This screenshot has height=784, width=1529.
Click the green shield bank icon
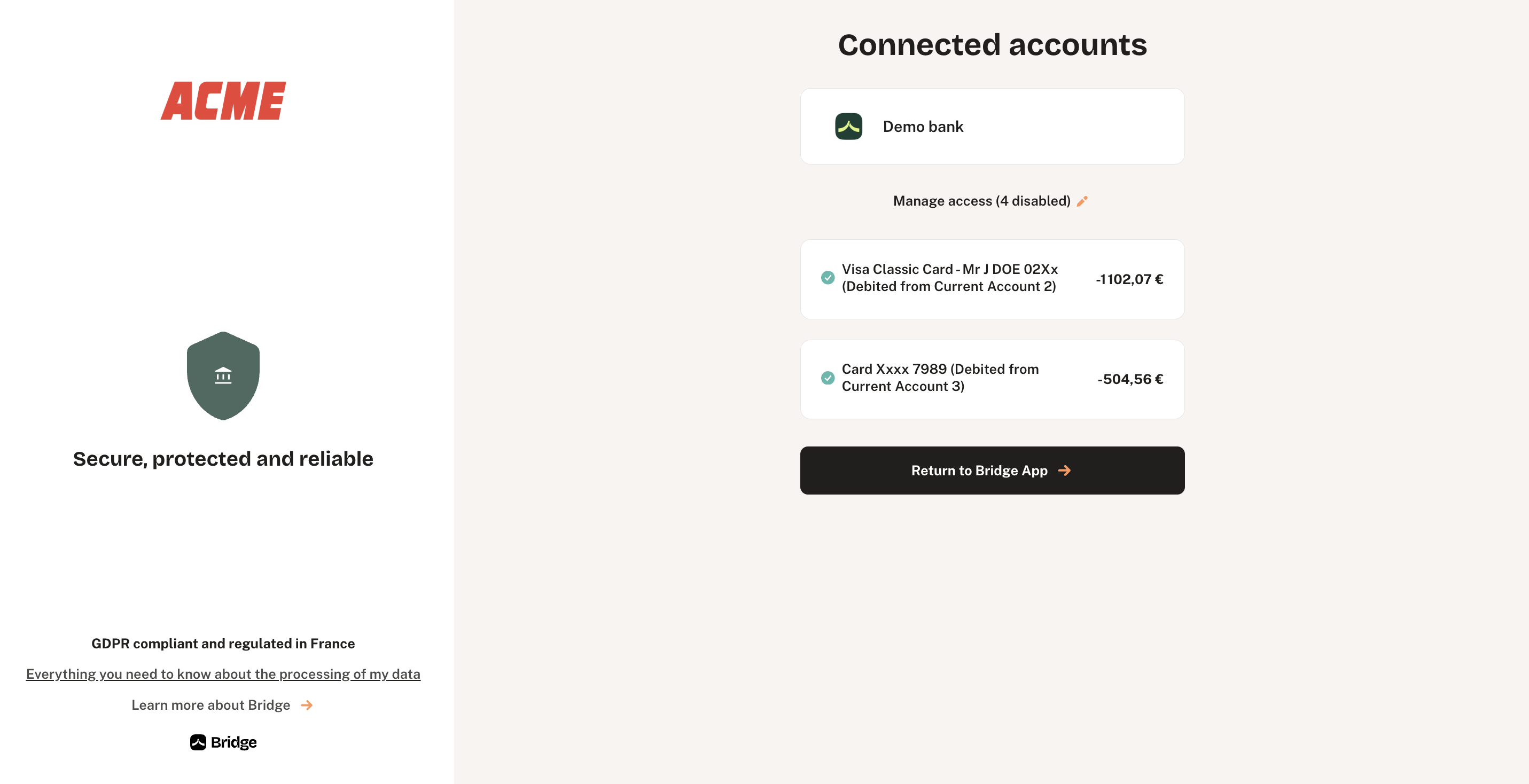pos(223,375)
